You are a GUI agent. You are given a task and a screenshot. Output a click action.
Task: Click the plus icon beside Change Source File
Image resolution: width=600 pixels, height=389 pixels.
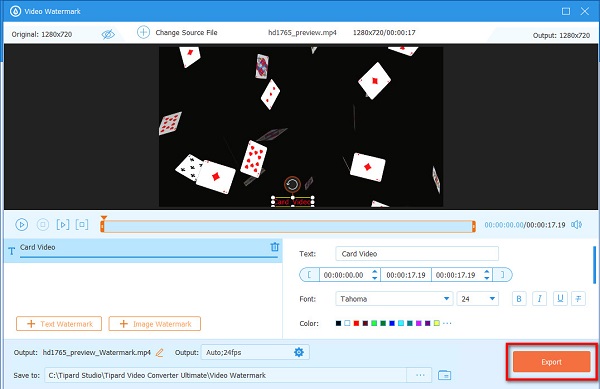click(x=143, y=32)
